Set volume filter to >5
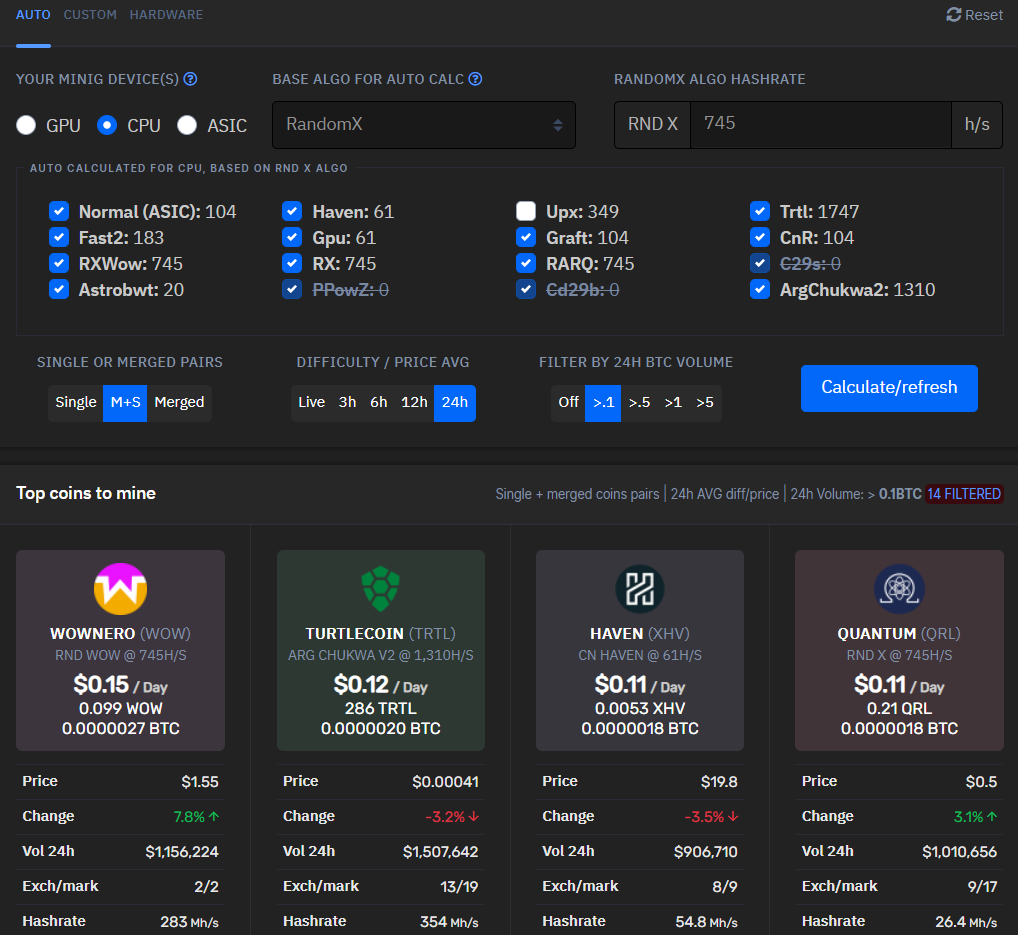 pyautogui.click(x=704, y=403)
